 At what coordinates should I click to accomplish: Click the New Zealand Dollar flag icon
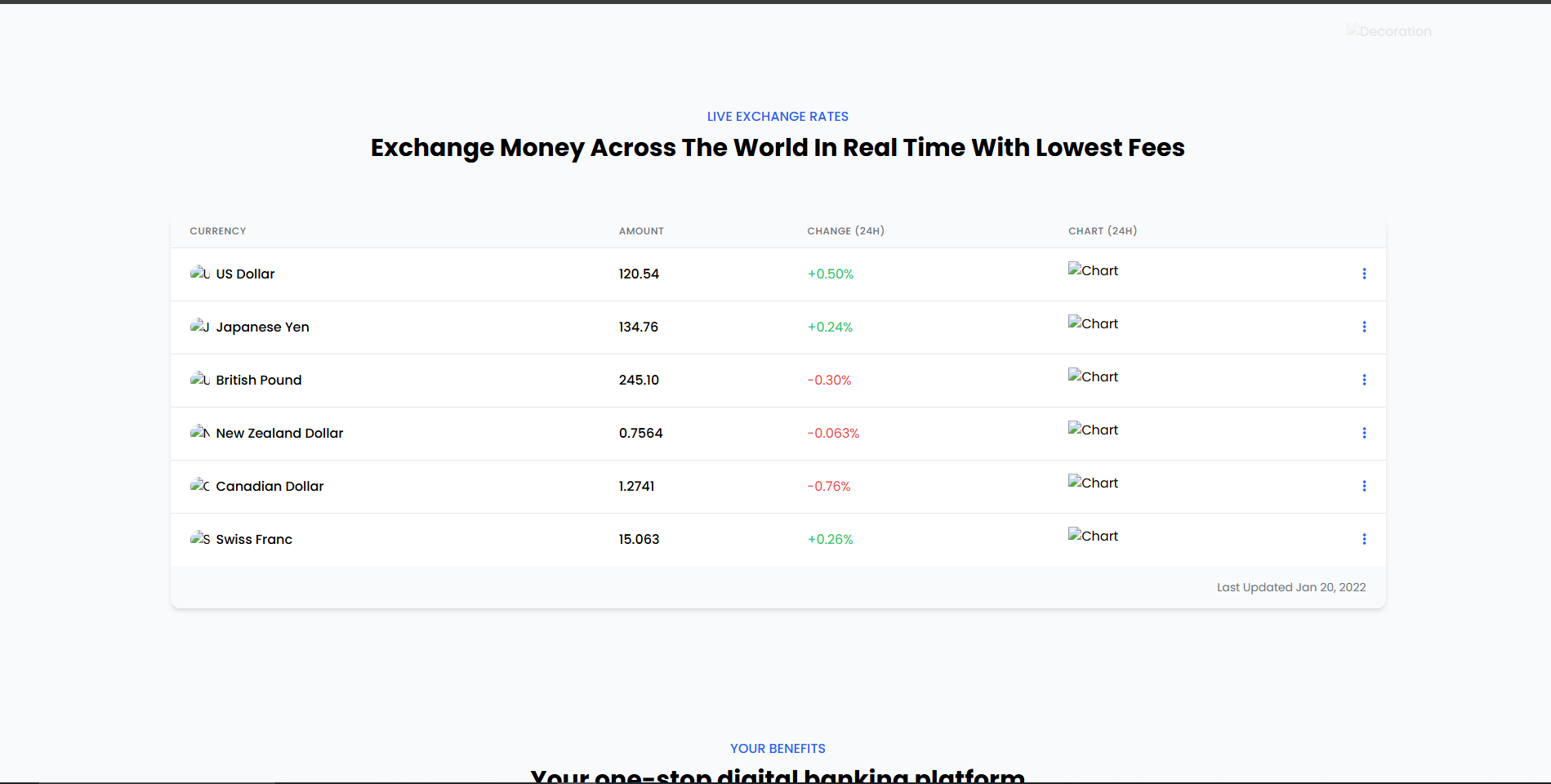pos(200,432)
